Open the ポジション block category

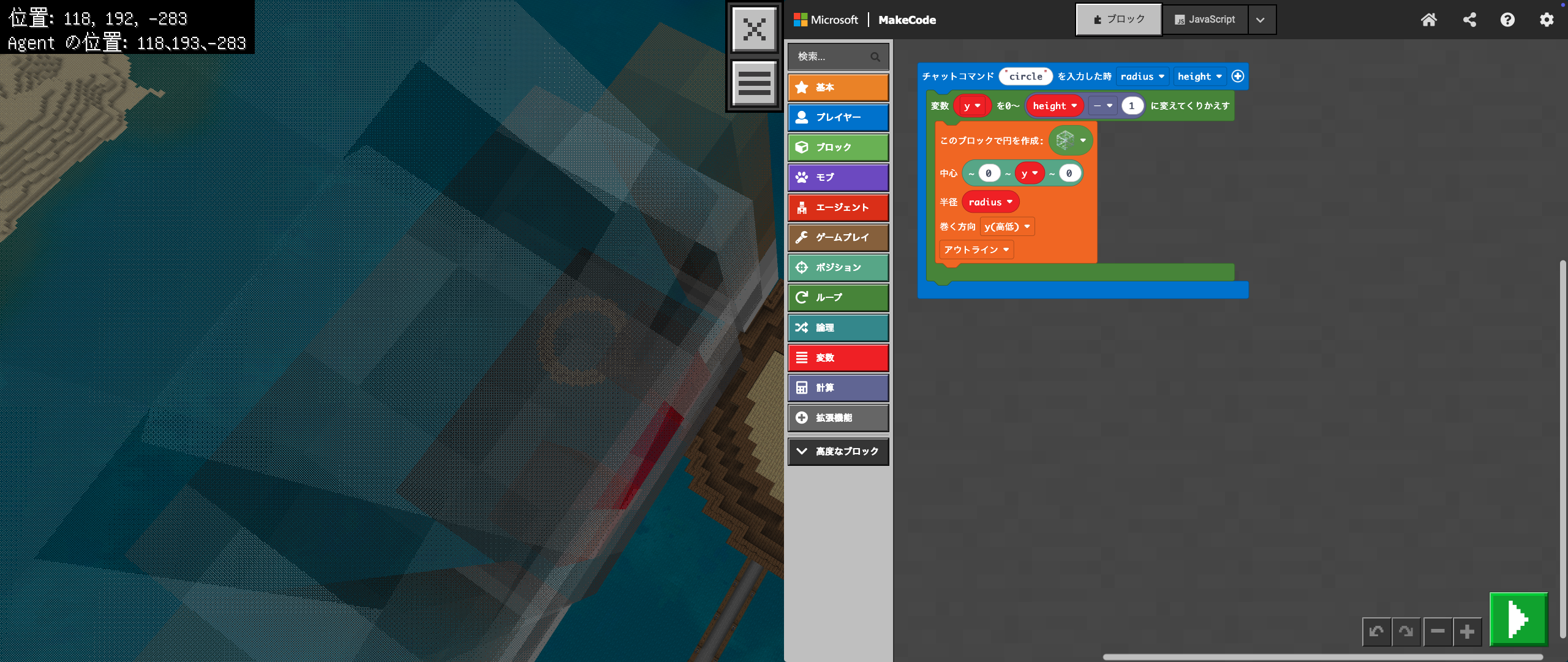pos(838,268)
